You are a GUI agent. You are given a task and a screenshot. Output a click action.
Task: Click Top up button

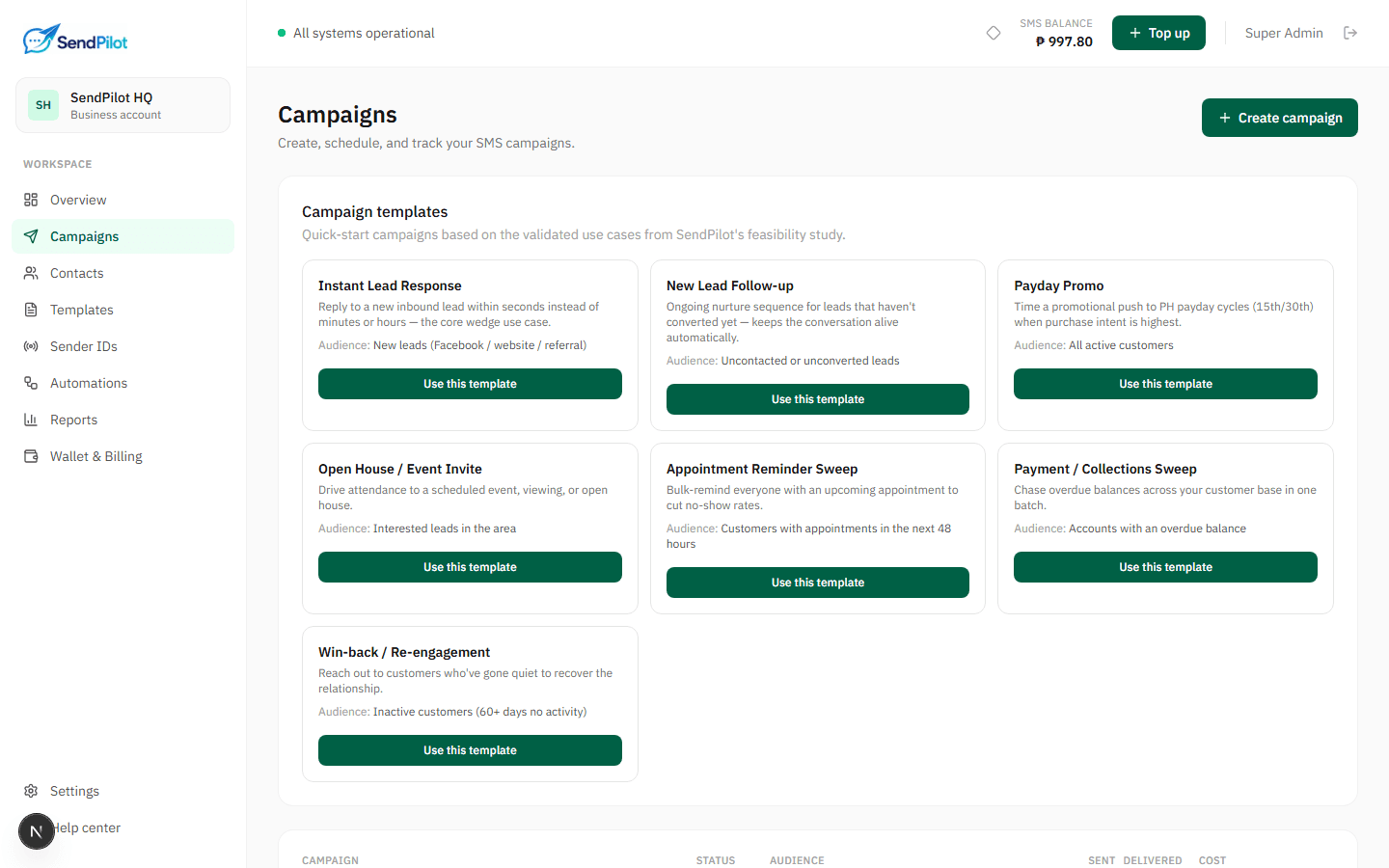tap(1158, 33)
